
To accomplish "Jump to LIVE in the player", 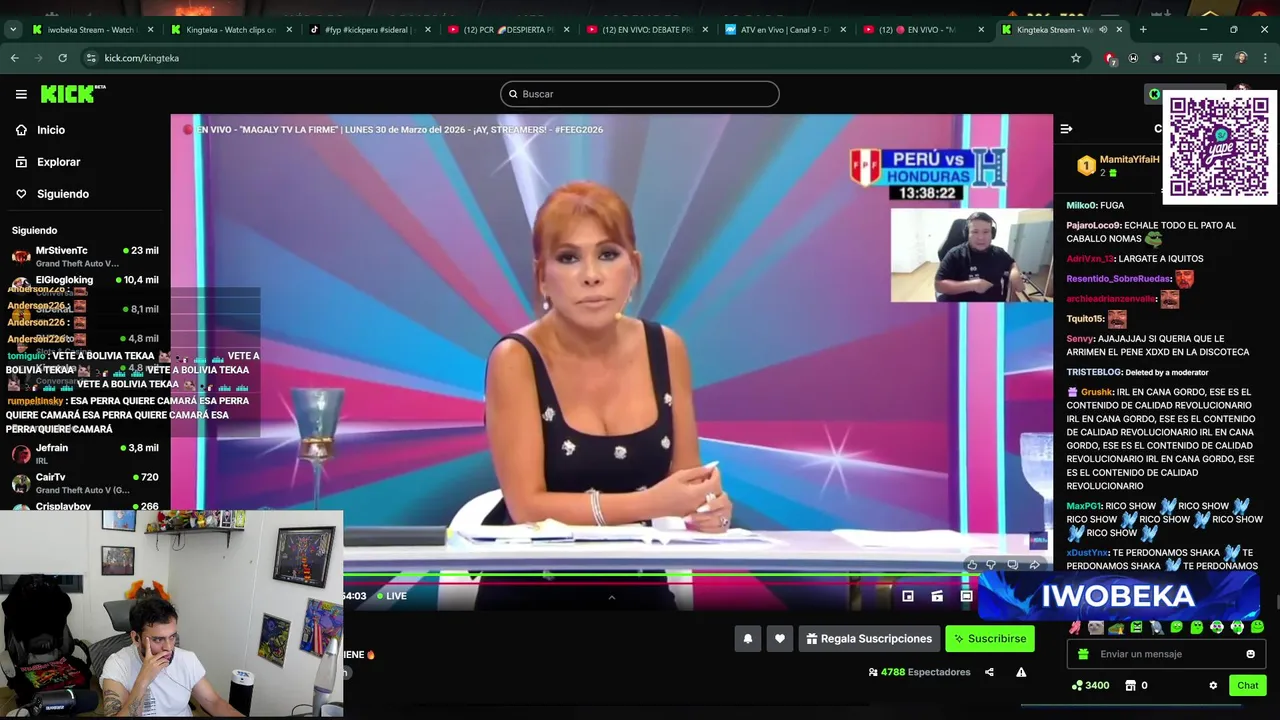I will coord(392,596).
